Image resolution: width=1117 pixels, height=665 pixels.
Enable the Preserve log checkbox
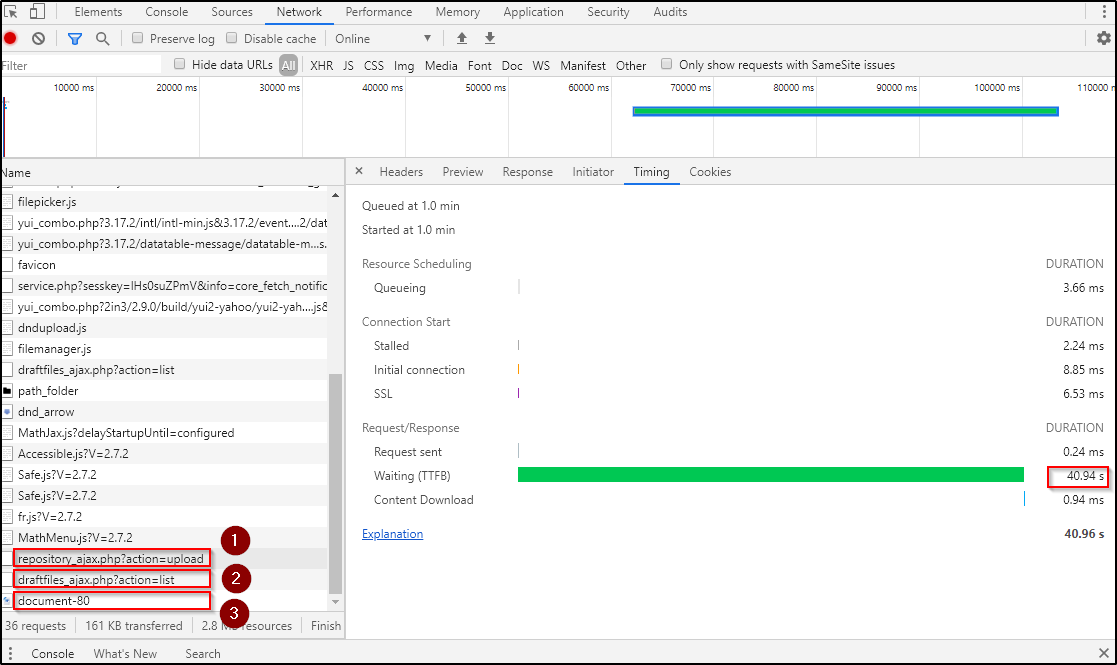tap(138, 39)
